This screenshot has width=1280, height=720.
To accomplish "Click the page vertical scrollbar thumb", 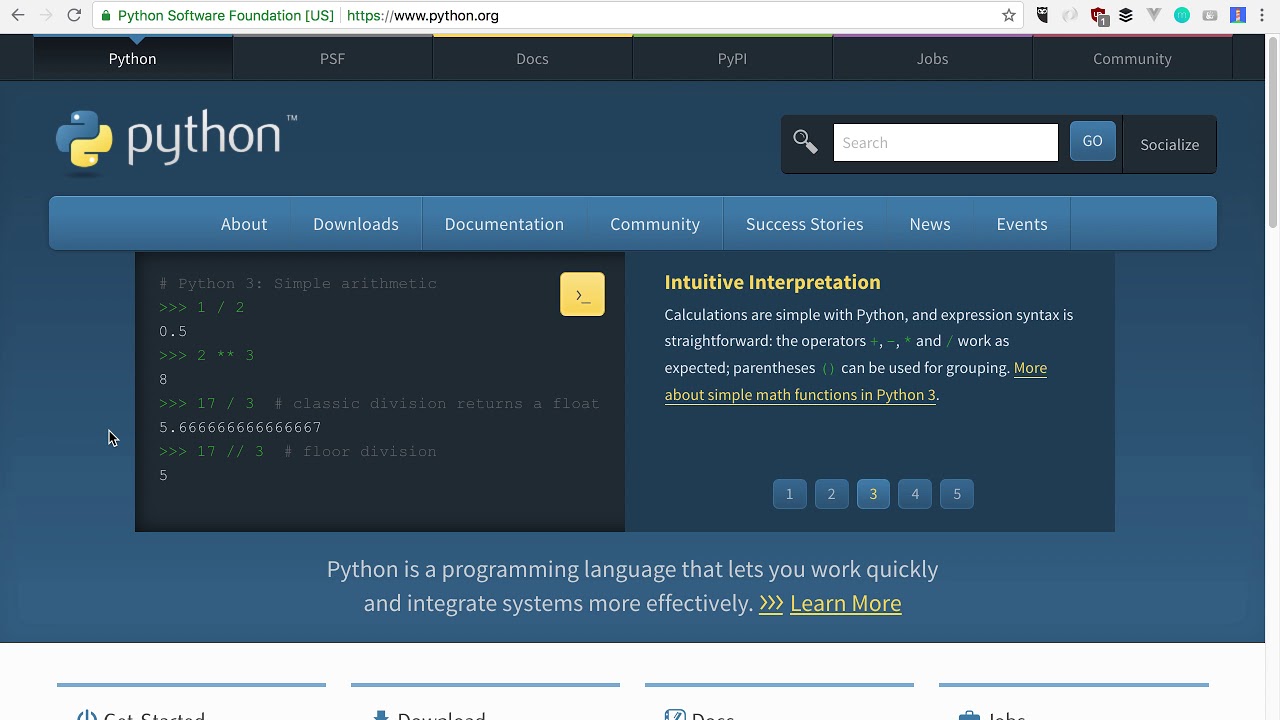I will [x=1272, y=133].
